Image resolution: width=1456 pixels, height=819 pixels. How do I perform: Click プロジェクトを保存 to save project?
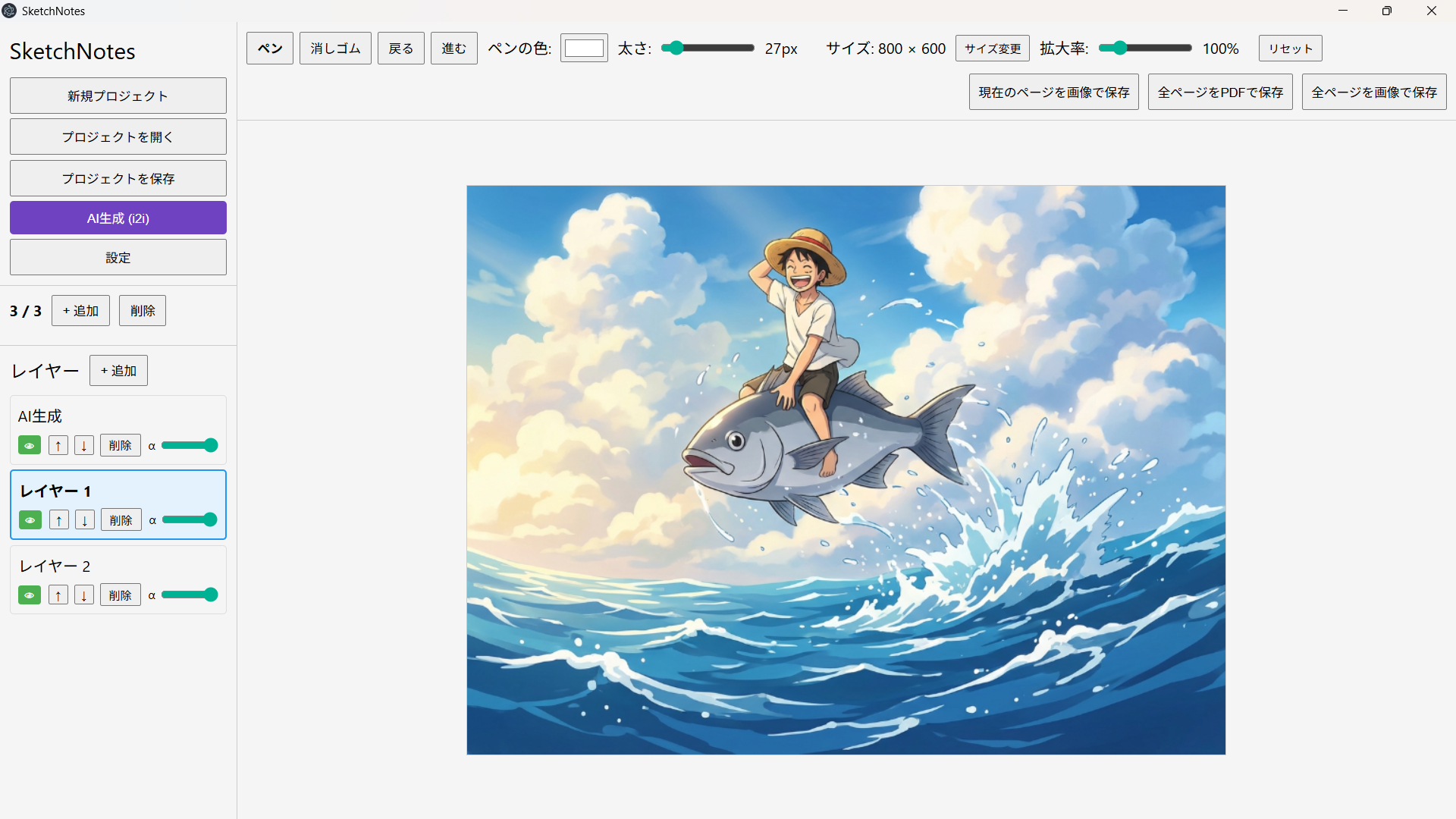coord(118,178)
